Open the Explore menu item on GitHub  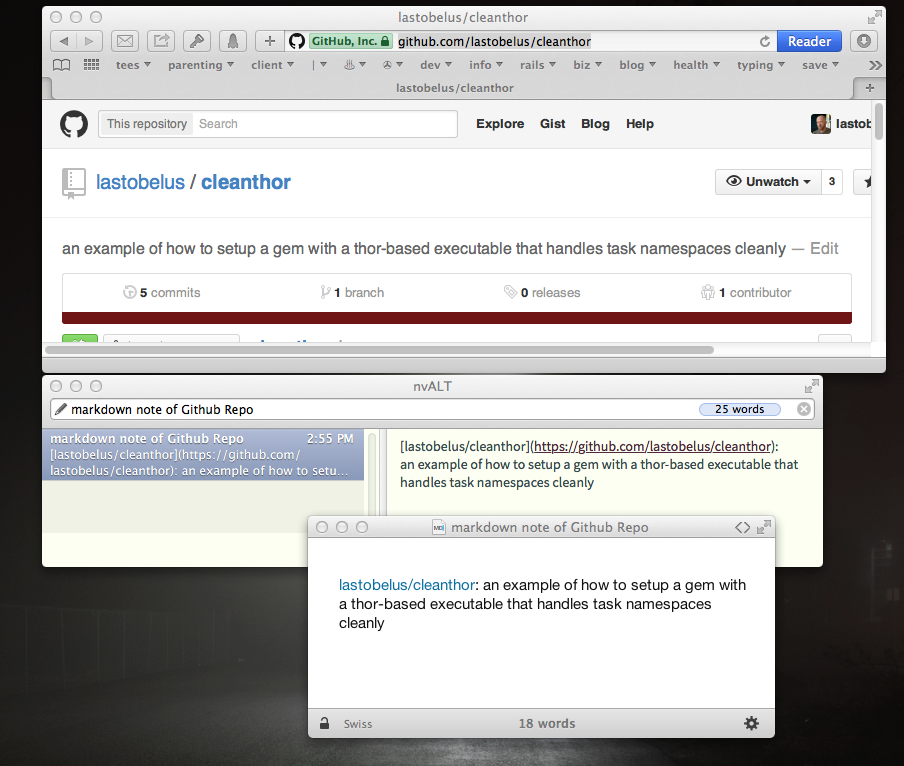tap(500, 124)
